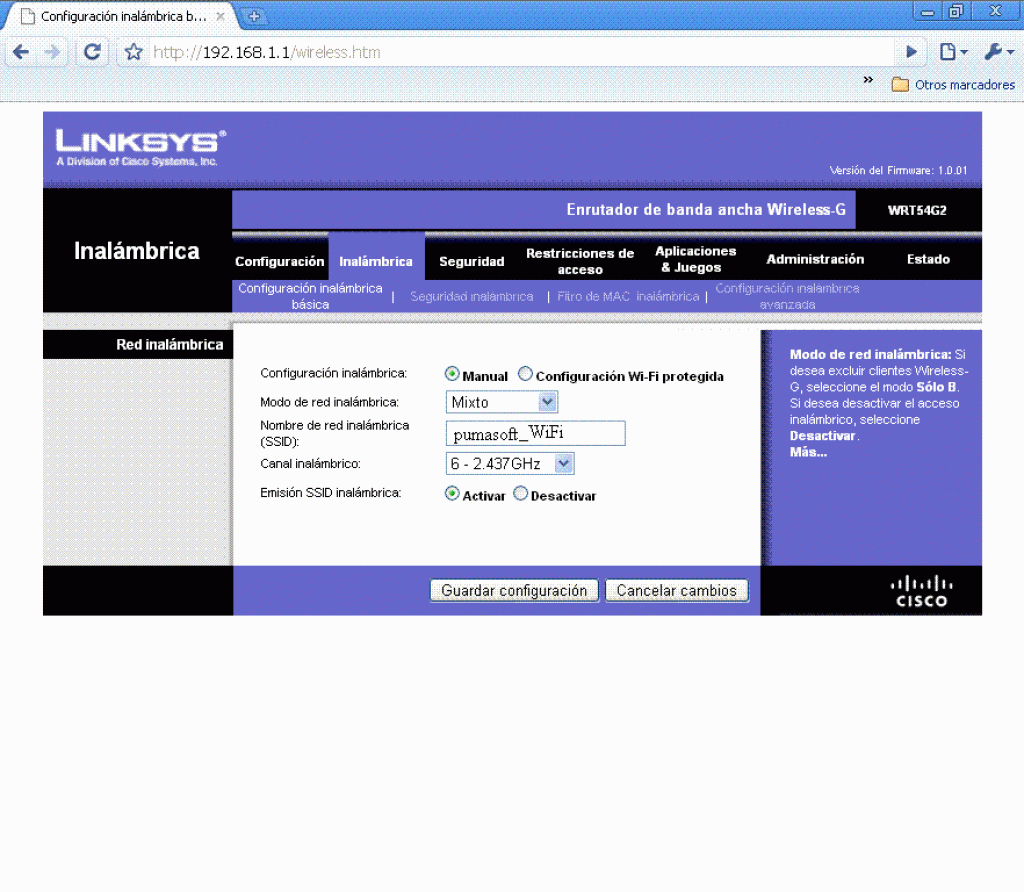The width and height of the screenshot is (1024, 892).
Task: Choose Desactivar for SSID broadcast
Action: [520, 494]
